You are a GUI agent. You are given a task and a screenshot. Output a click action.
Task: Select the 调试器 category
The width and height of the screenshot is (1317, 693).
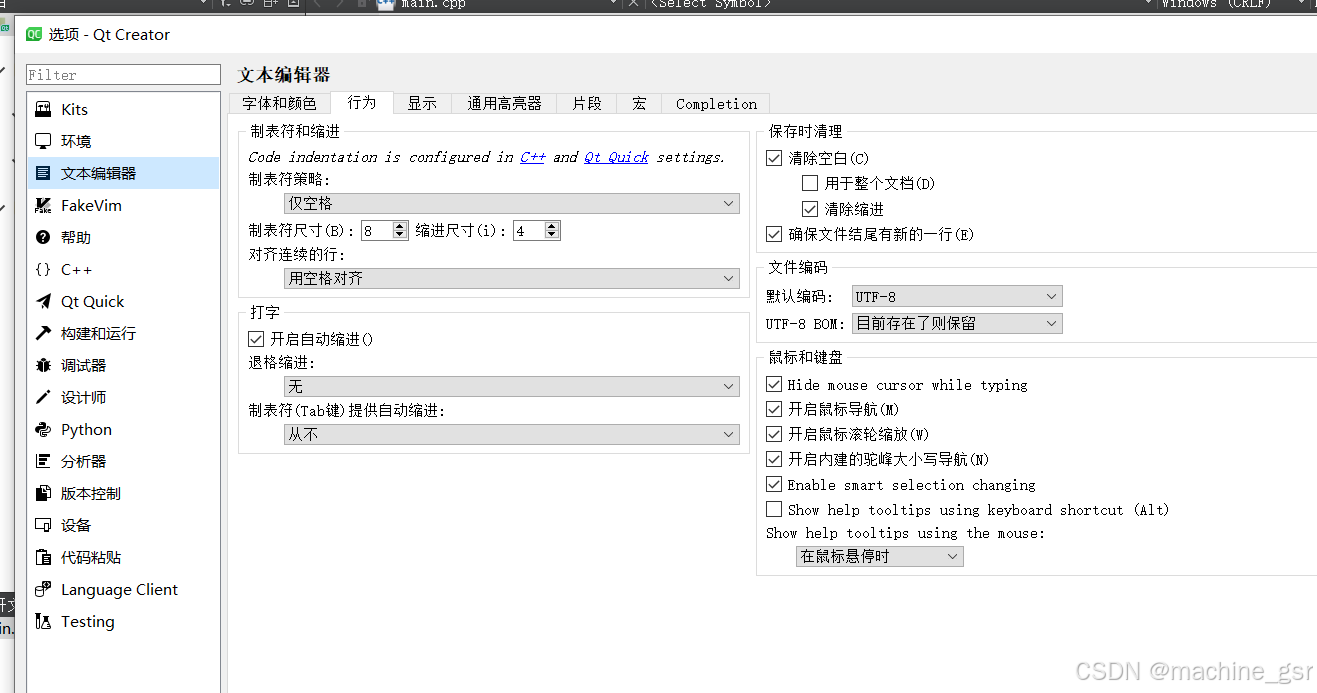[x=123, y=366]
